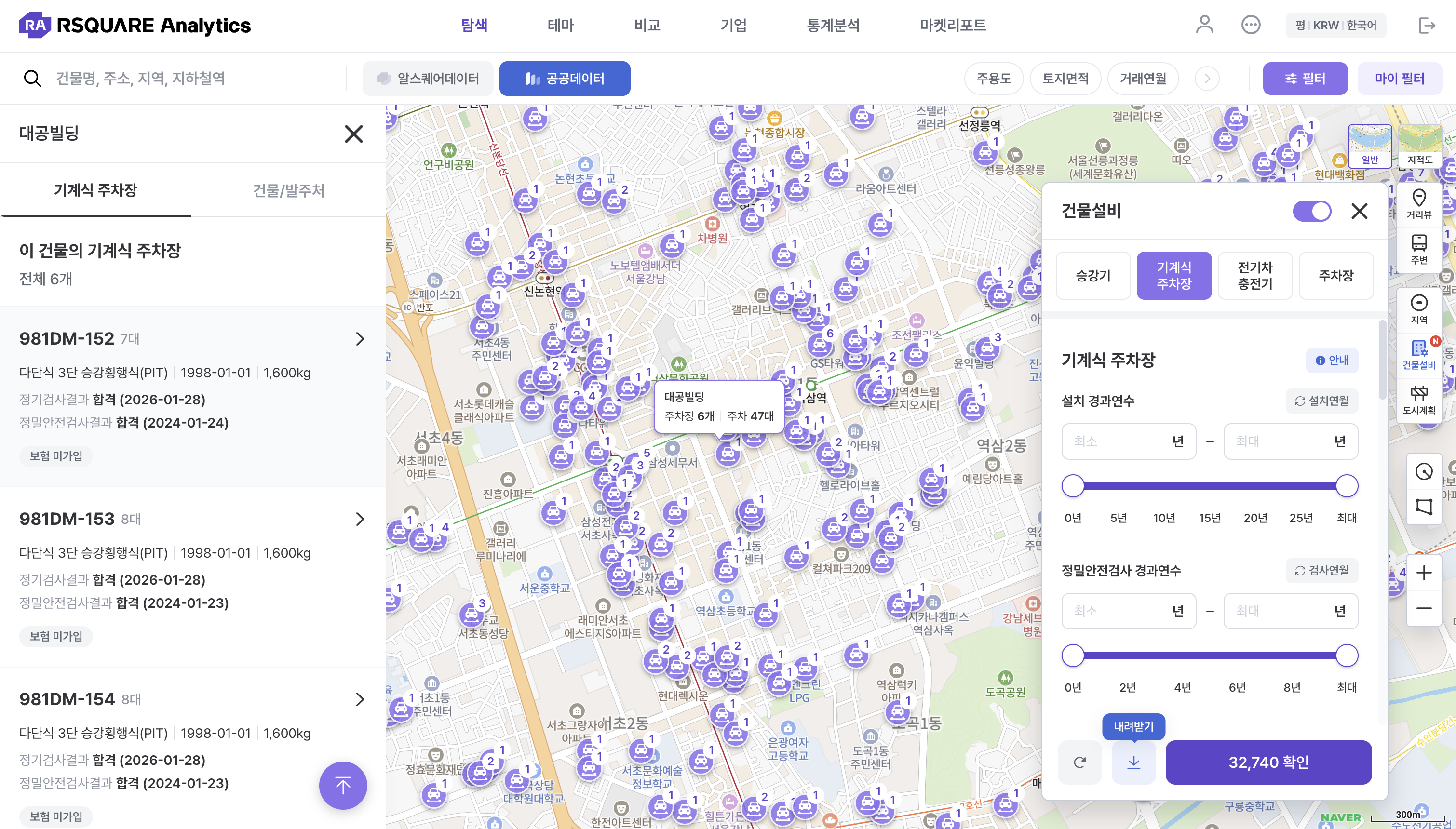Image resolution: width=1456 pixels, height=829 pixels.
Task: Zoom out on the map
Action: [x=1424, y=608]
